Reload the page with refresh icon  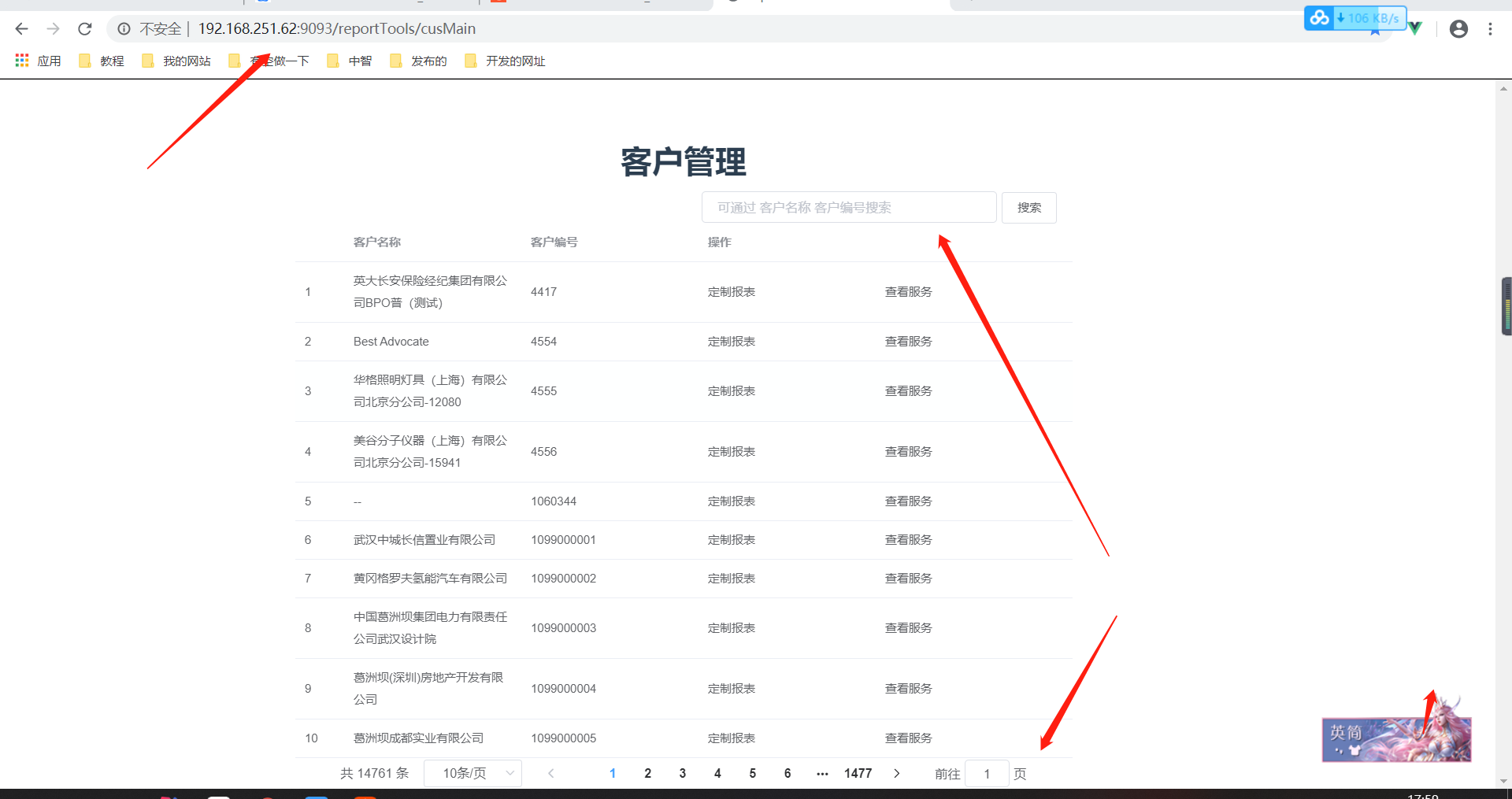84,29
